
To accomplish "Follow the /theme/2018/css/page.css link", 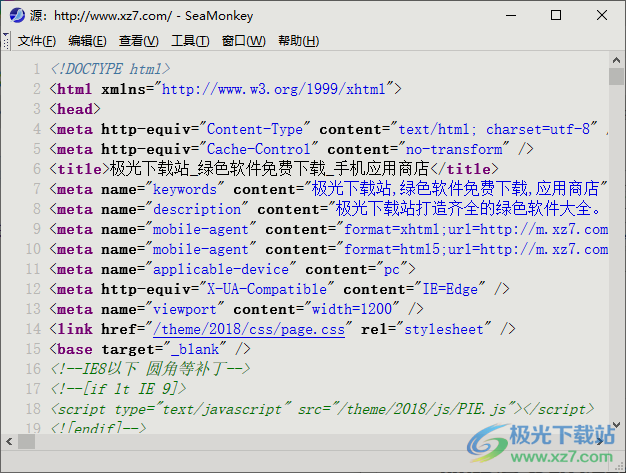I will 249,329.
